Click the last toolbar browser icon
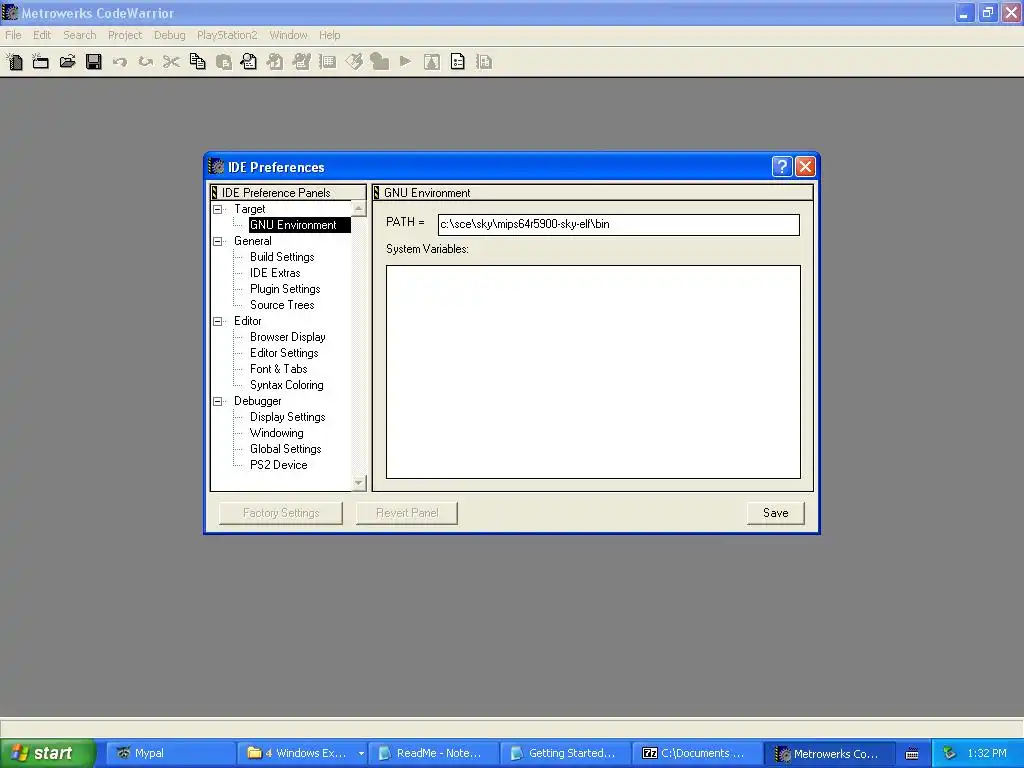 tap(484, 62)
